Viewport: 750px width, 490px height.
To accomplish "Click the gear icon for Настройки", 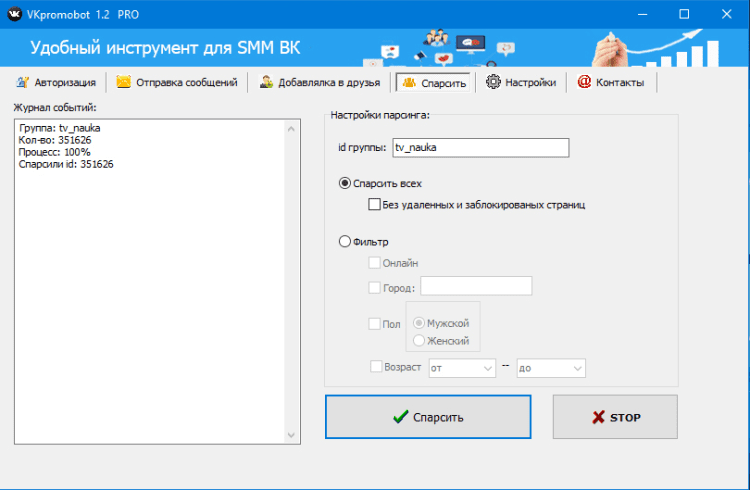I will pyautogui.click(x=493, y=82).
